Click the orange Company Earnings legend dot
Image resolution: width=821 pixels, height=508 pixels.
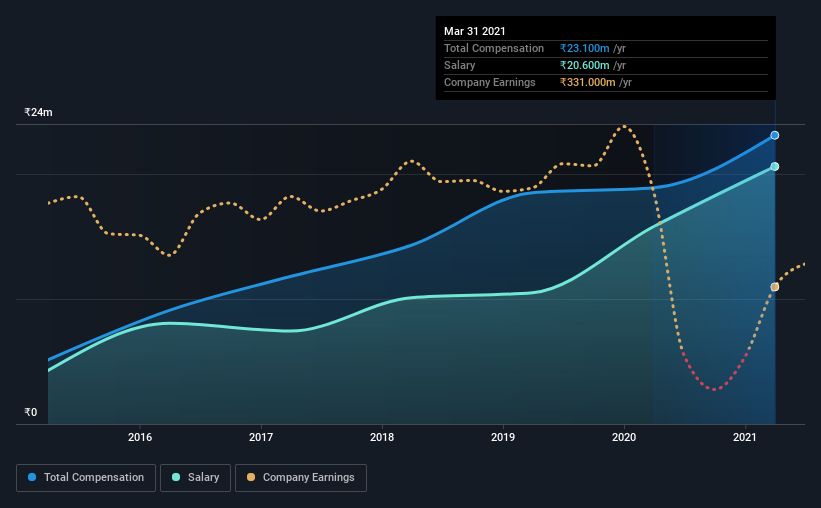pos(251,477)
